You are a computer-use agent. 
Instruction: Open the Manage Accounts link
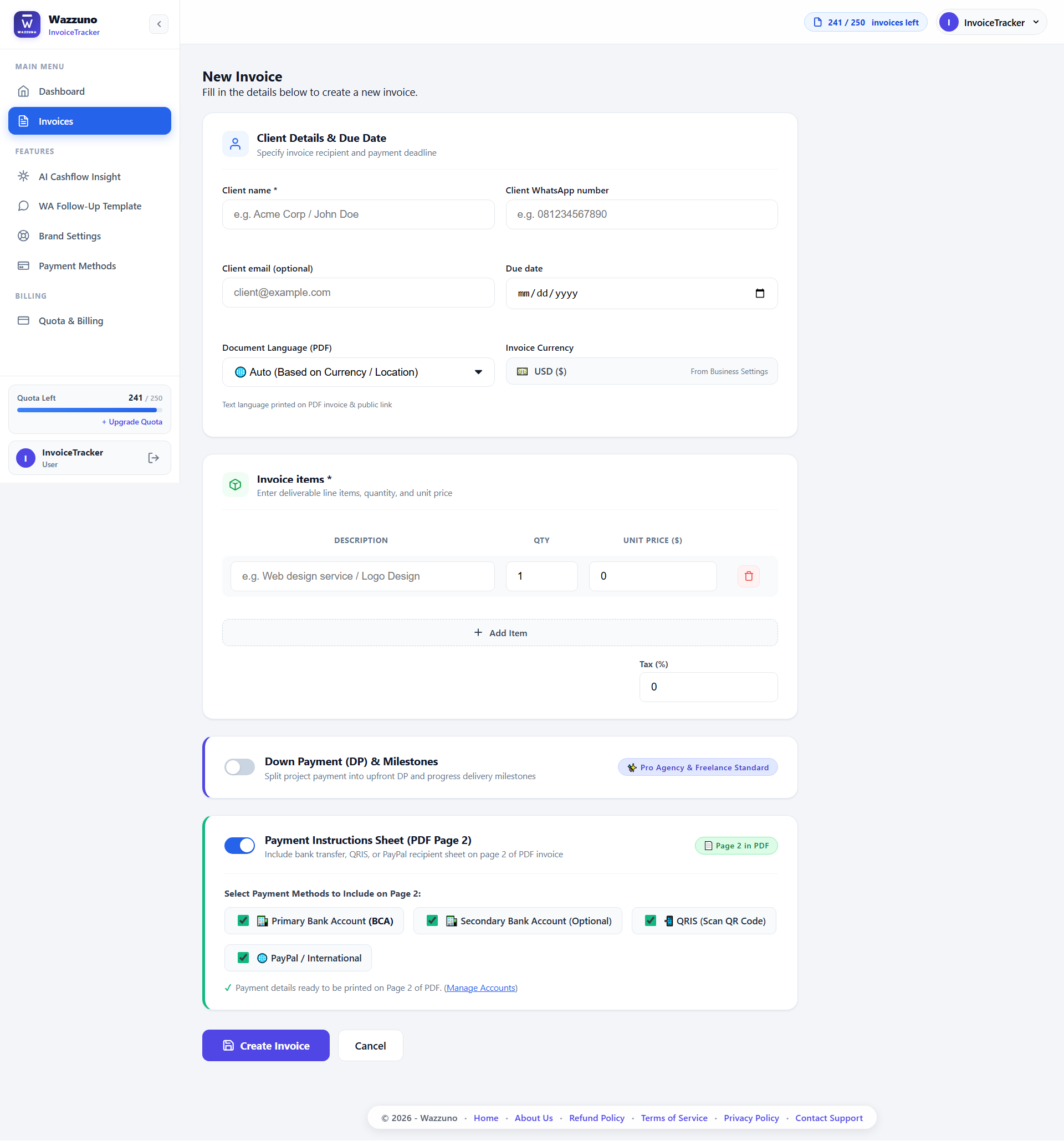481,987
